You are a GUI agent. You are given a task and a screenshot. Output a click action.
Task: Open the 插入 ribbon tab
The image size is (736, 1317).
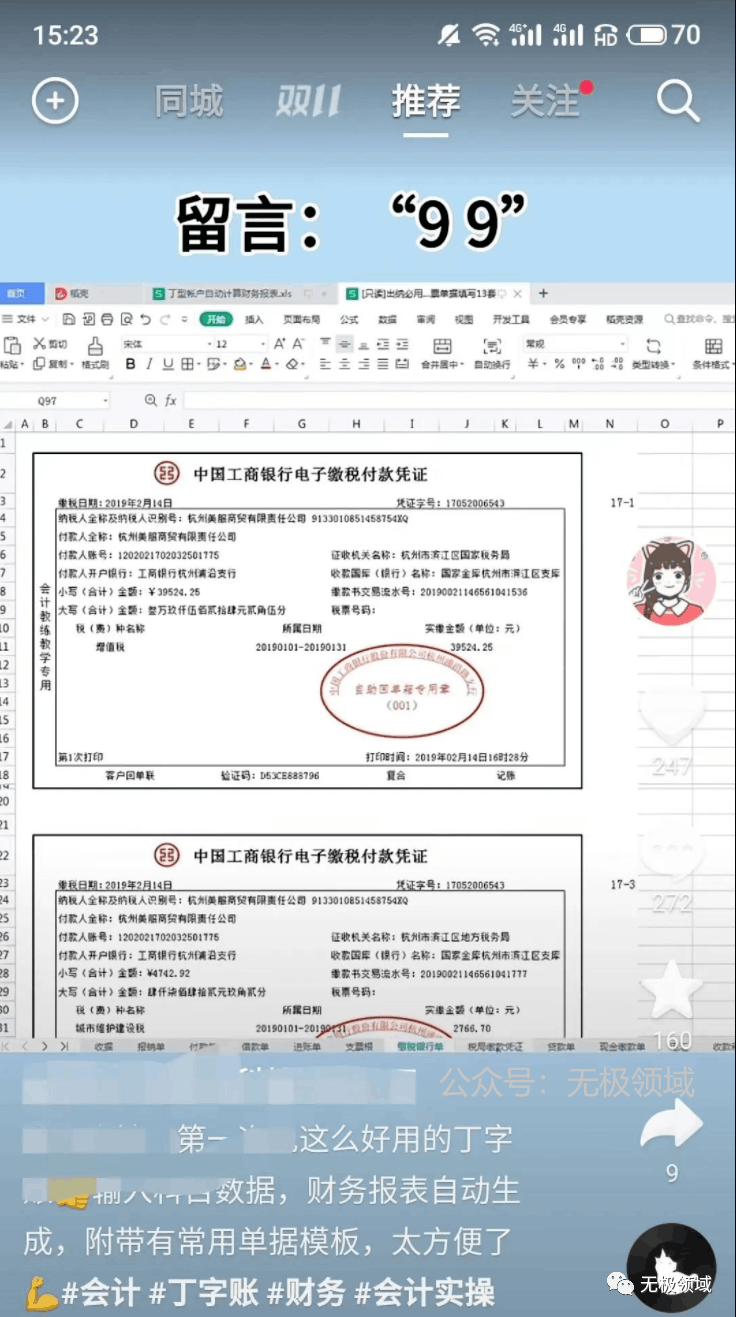pyautogui.click(x=254, y=320)
